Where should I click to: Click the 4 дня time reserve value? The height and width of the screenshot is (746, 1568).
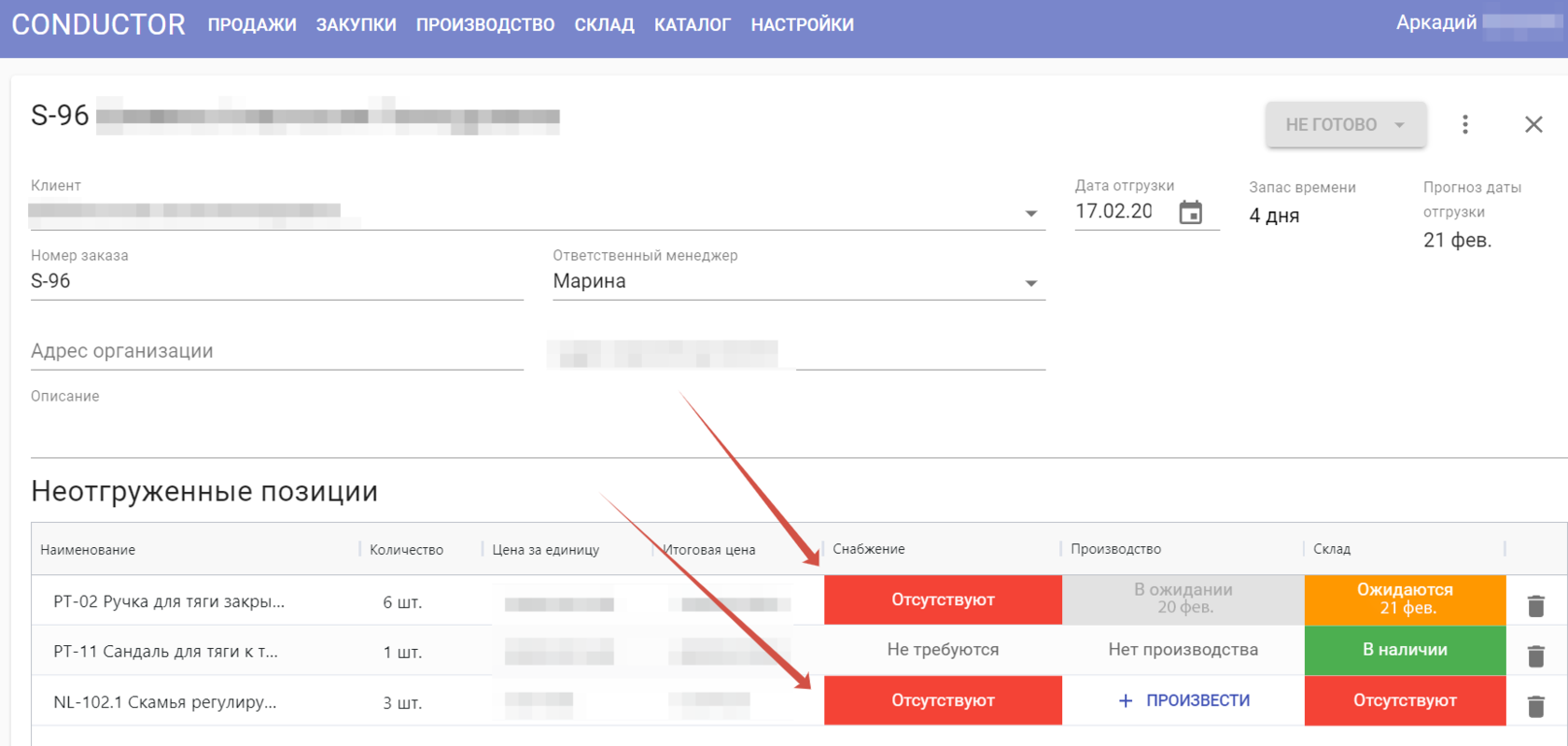(1274, 216)
